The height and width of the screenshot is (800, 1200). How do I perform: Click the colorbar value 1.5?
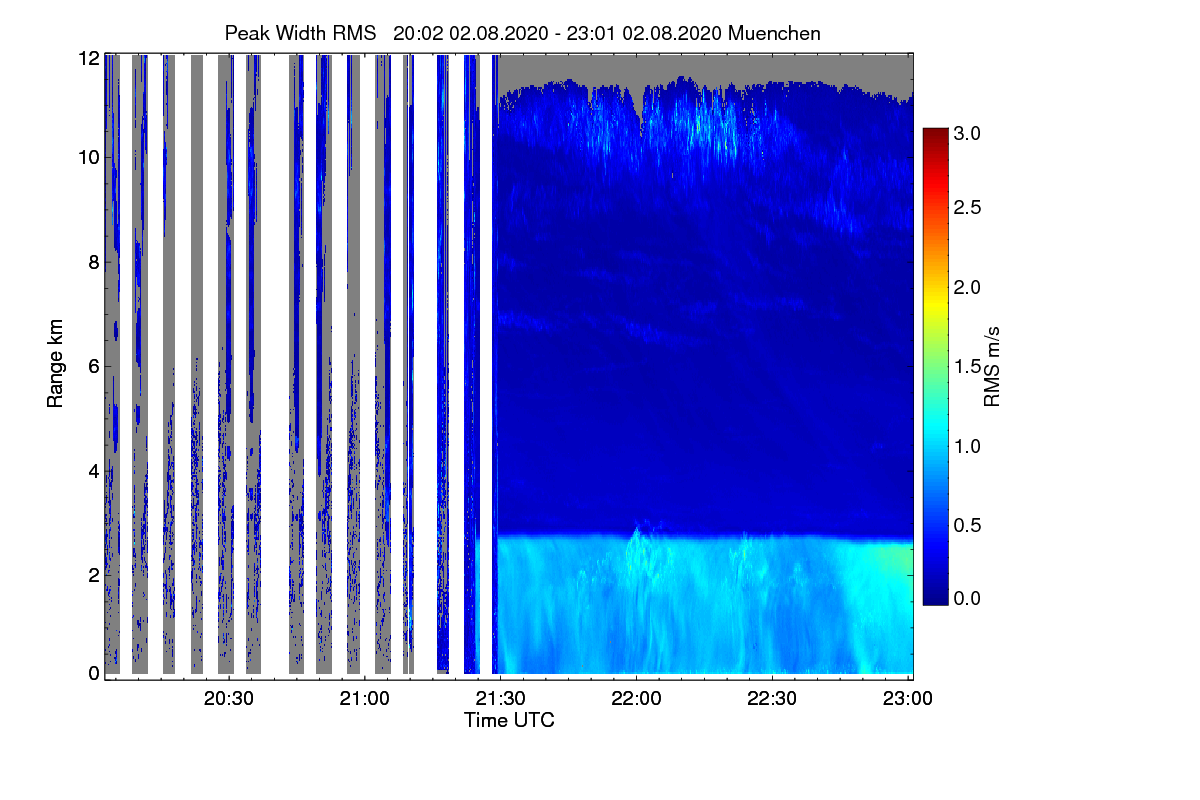coord(967,366)
